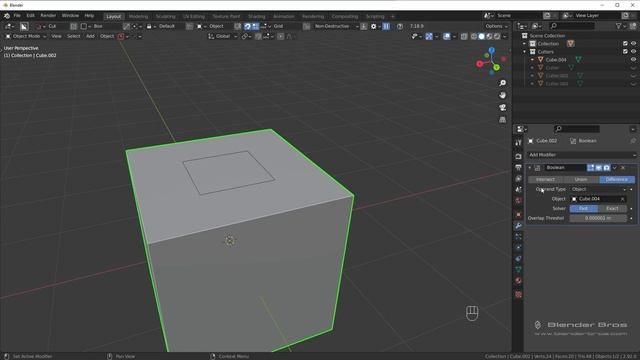Open the Options dropdown in viewport header

click(496, 26)
